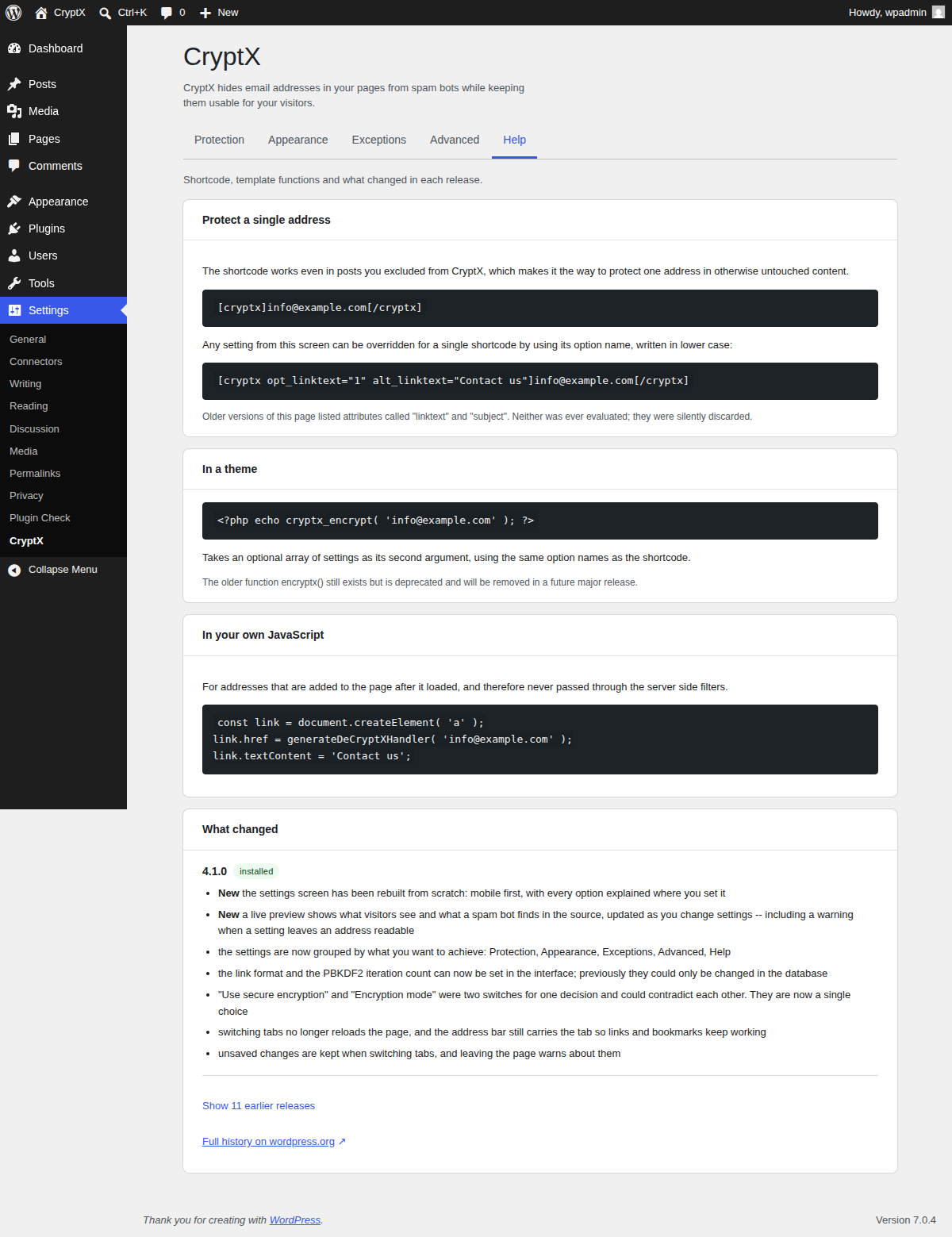
Task: Click the Collapse Menu arrow icon
Action: coord(14,570)
